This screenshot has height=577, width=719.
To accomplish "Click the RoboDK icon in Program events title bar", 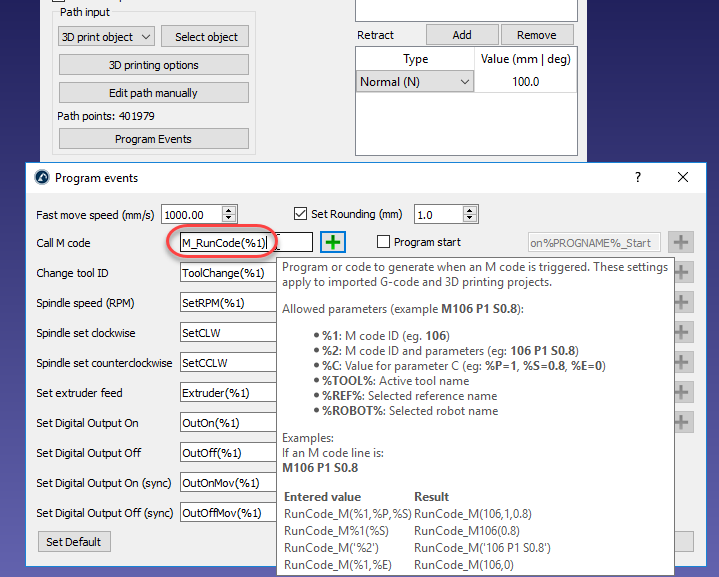I will point(41,178).
